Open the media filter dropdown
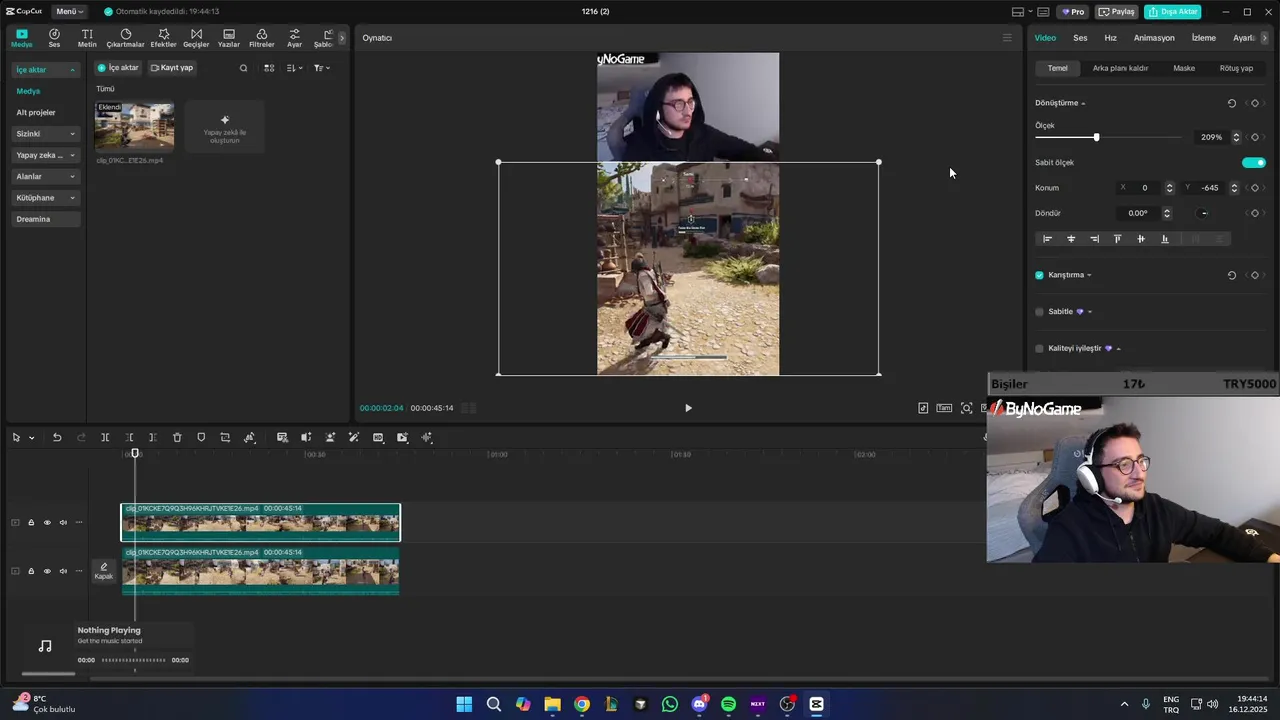This screenshot has width=1280, height=720. (x=321, y=68)
